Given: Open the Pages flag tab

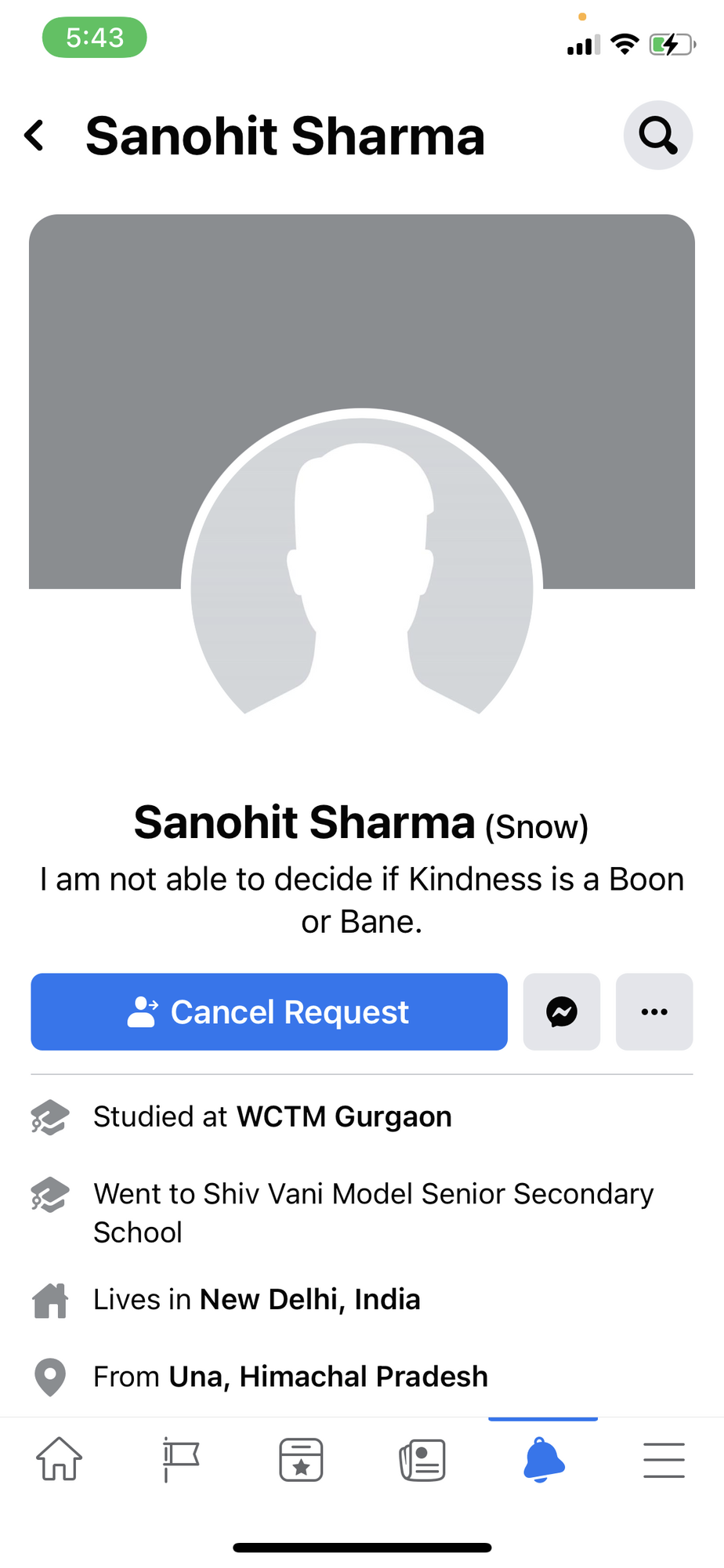Looking at the screenshot, I should click(180, 1459).
